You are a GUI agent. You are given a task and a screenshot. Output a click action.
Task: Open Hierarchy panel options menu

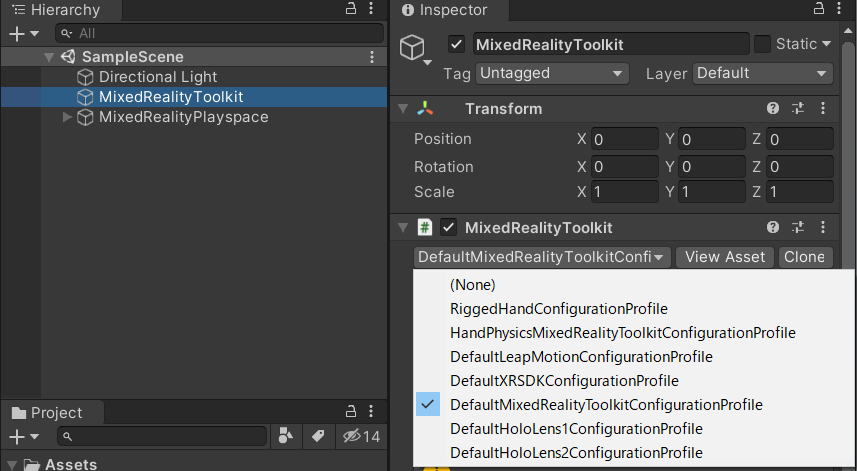[371, 9]
